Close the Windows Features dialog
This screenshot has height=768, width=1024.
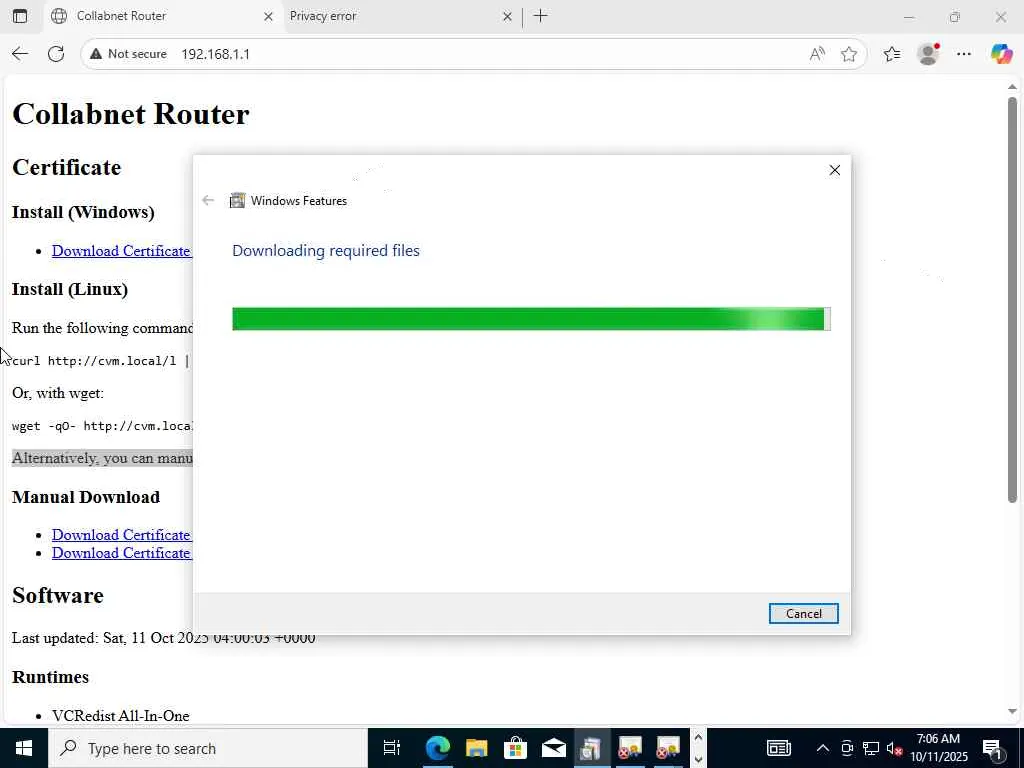tap(834, 170)
